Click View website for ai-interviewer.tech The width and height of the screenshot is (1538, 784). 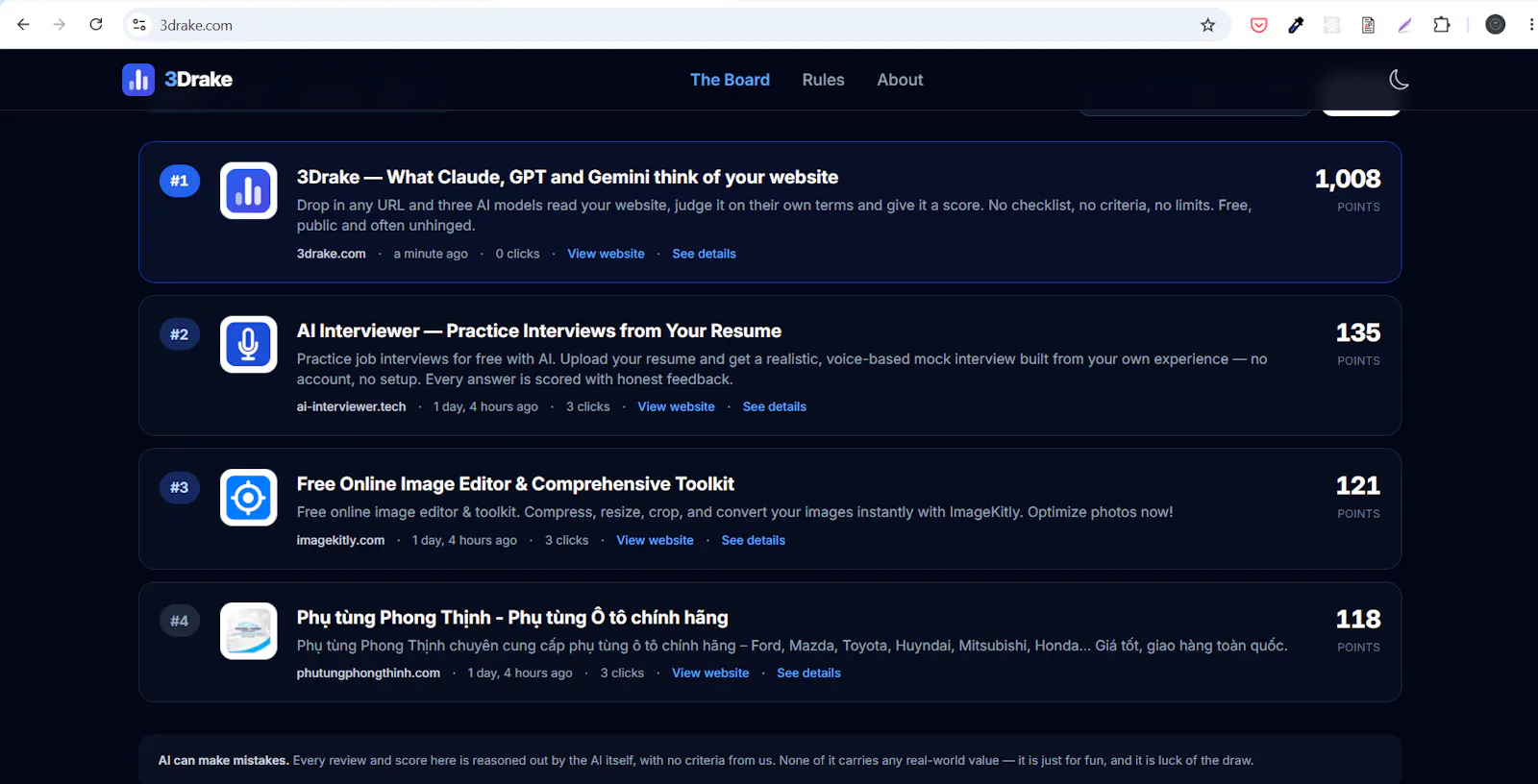click(x=676, y=406)
